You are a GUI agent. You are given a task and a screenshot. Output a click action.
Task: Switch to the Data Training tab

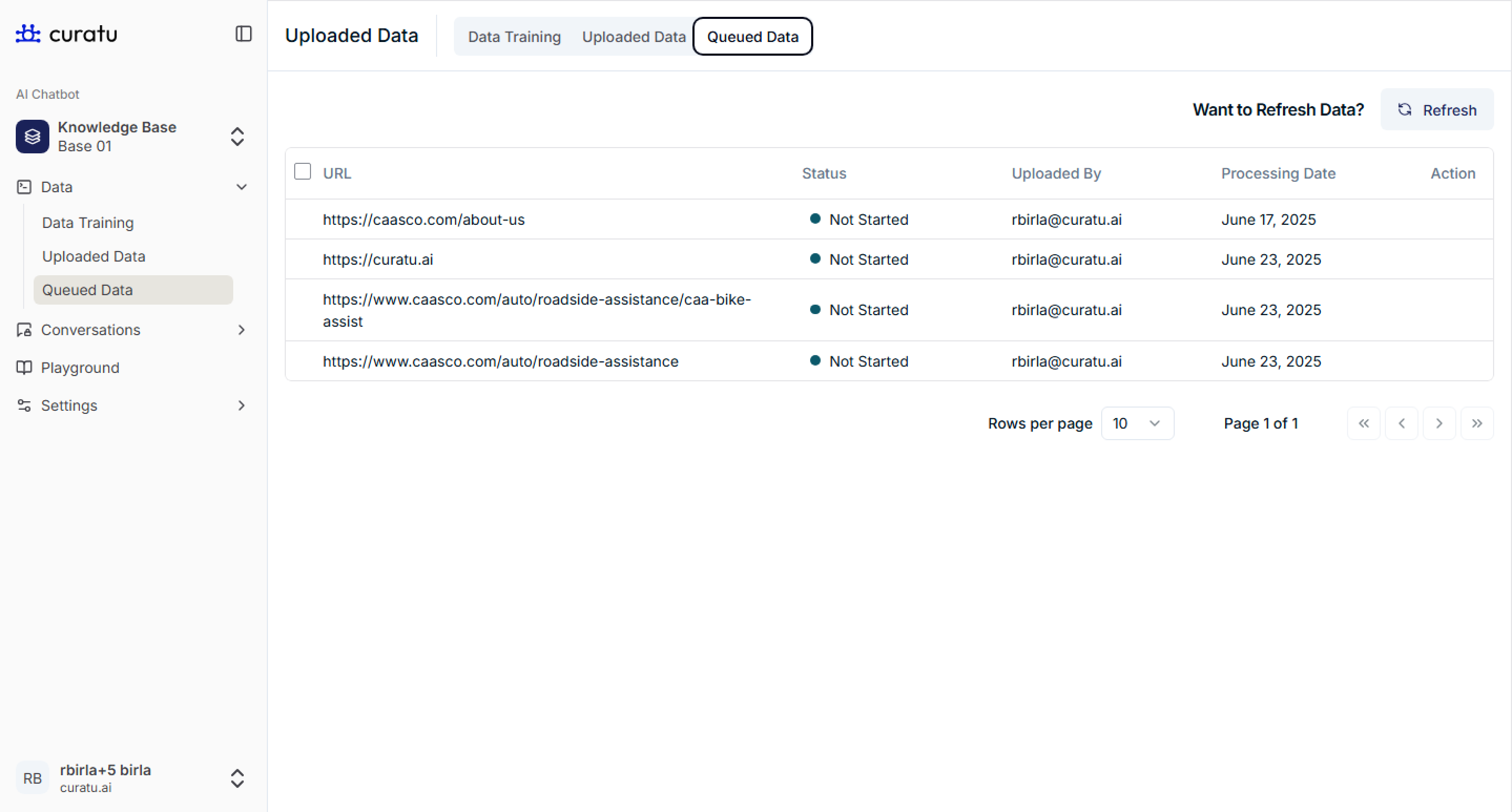click(x=514, y=36)
